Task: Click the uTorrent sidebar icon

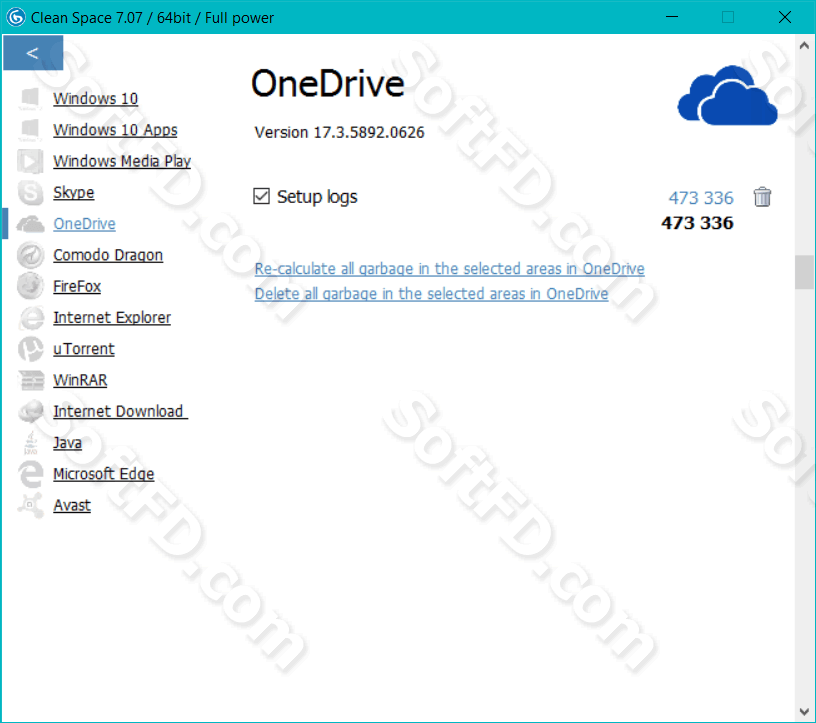Action: (30, 349)
